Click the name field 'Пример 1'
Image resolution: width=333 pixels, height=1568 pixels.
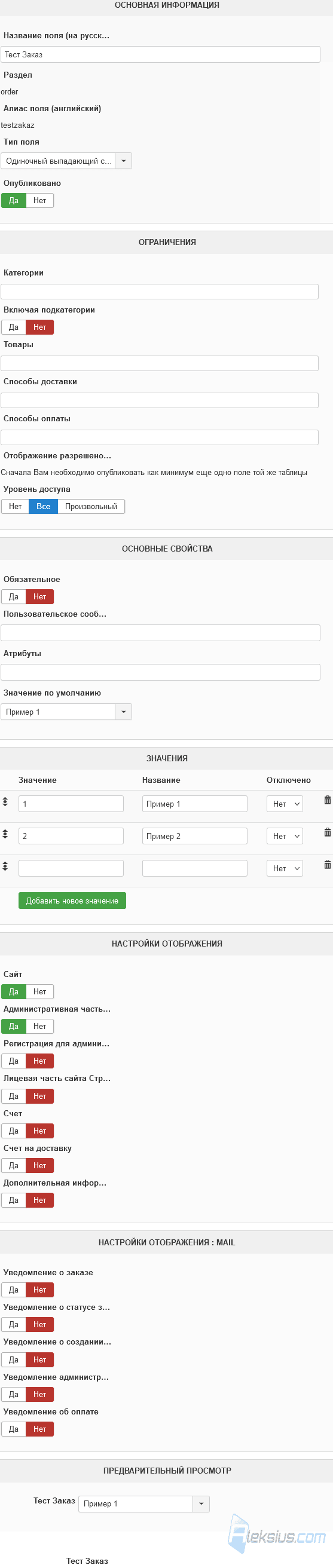195,804
